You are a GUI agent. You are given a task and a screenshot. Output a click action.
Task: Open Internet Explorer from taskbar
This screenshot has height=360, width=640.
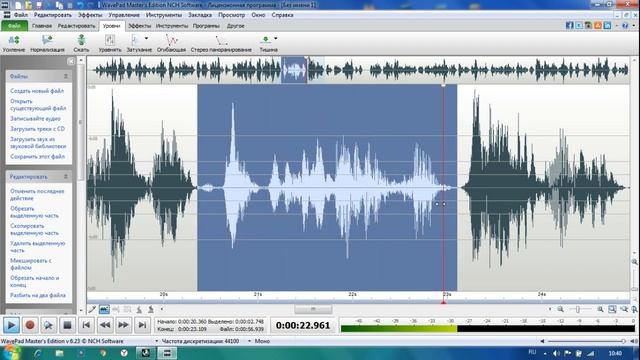[37, 353]
